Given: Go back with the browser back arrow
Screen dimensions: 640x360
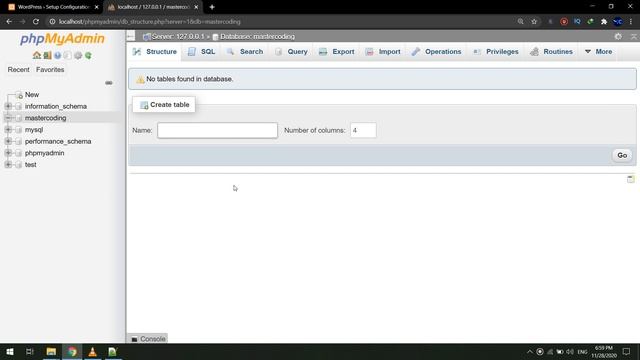Looking at the screenshot, I should 9,22.
